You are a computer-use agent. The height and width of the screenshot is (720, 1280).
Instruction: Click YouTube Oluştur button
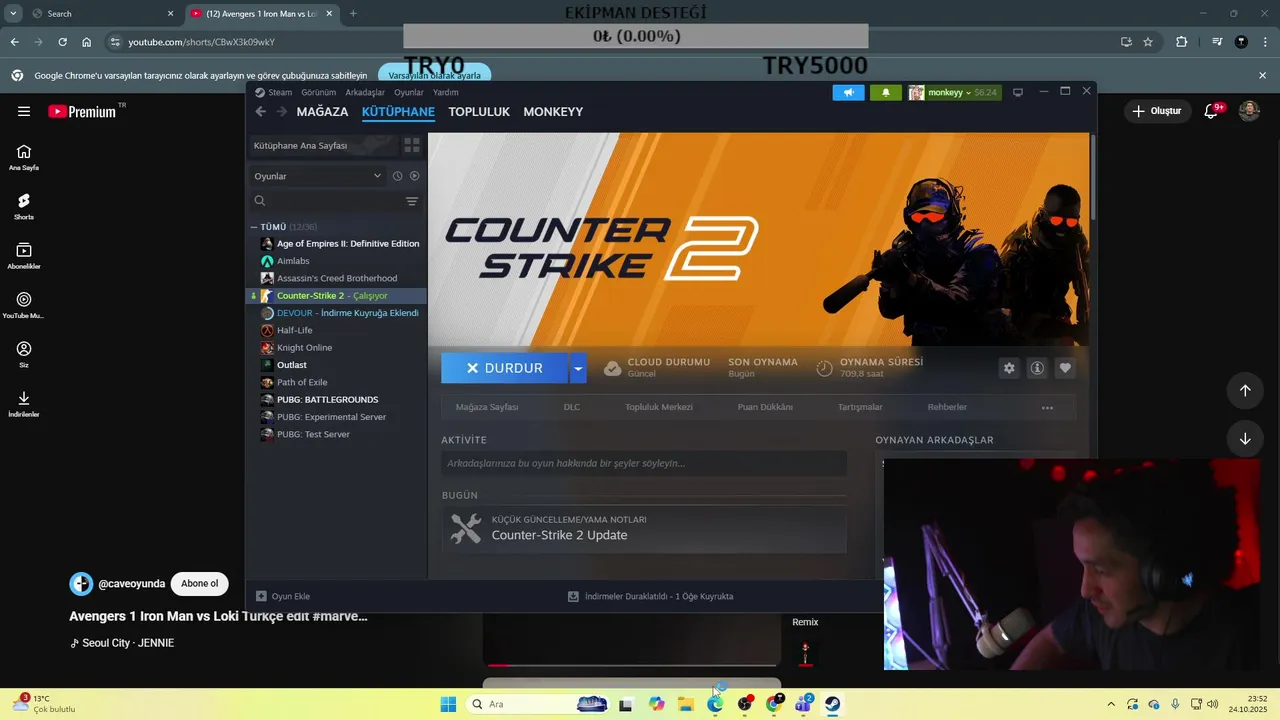(x=1157, y=111)
